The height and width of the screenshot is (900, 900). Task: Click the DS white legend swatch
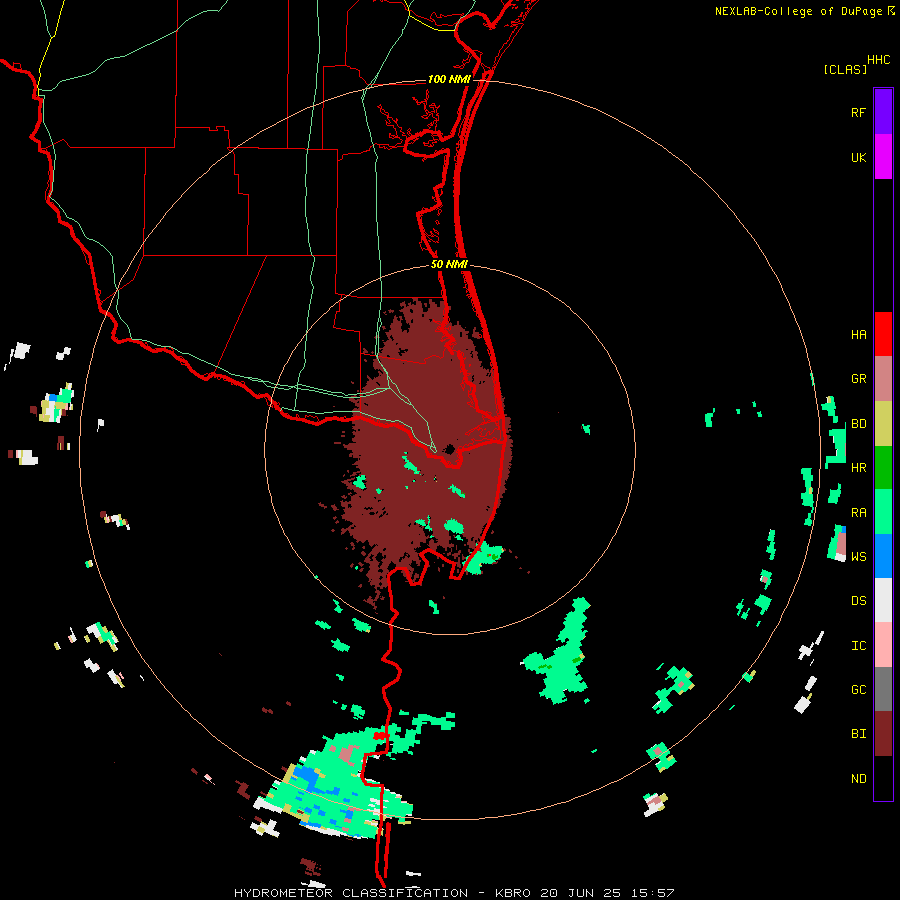[x=883, y=600]
